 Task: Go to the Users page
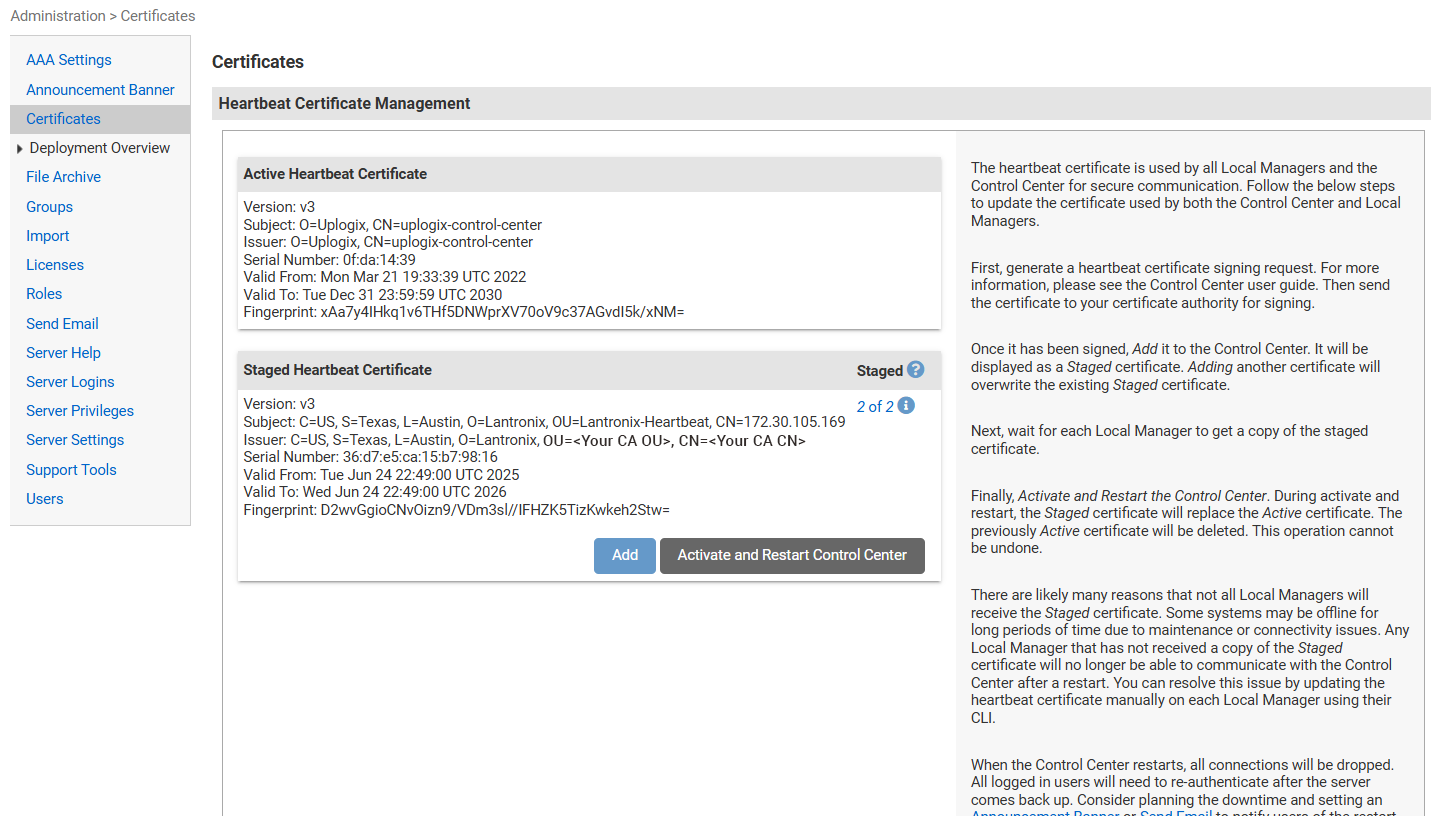[44, 498]
